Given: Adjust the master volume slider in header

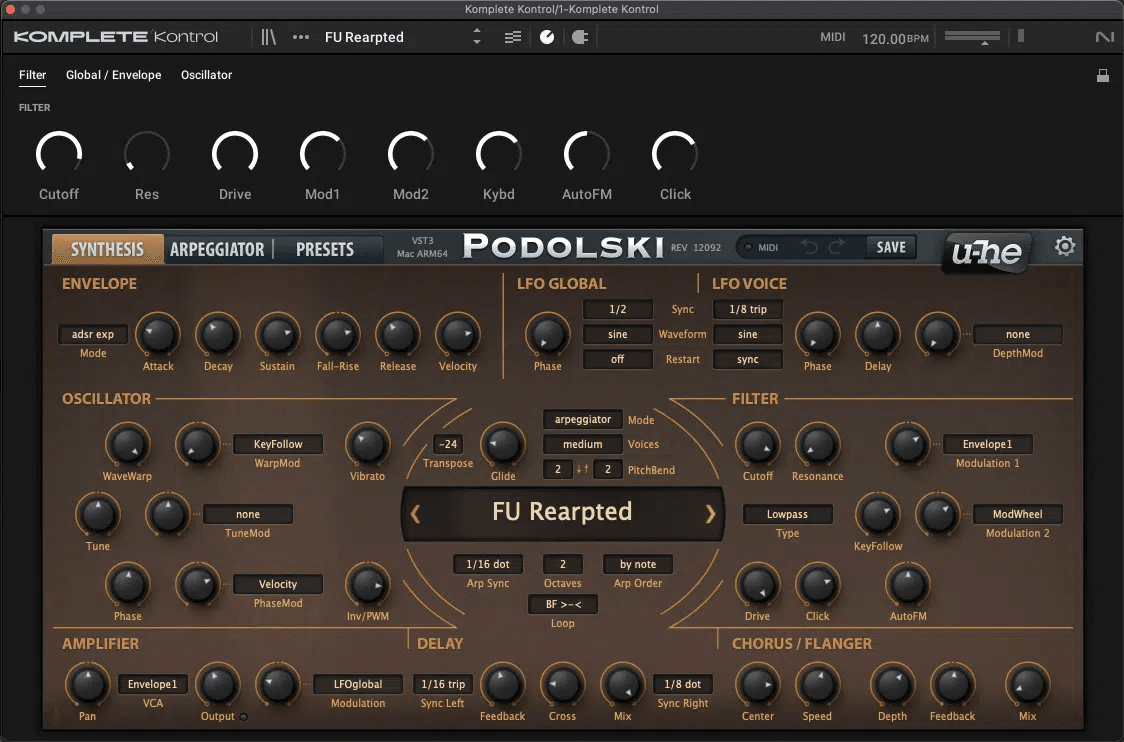Looking at the screenshot, I should (972, 37).
